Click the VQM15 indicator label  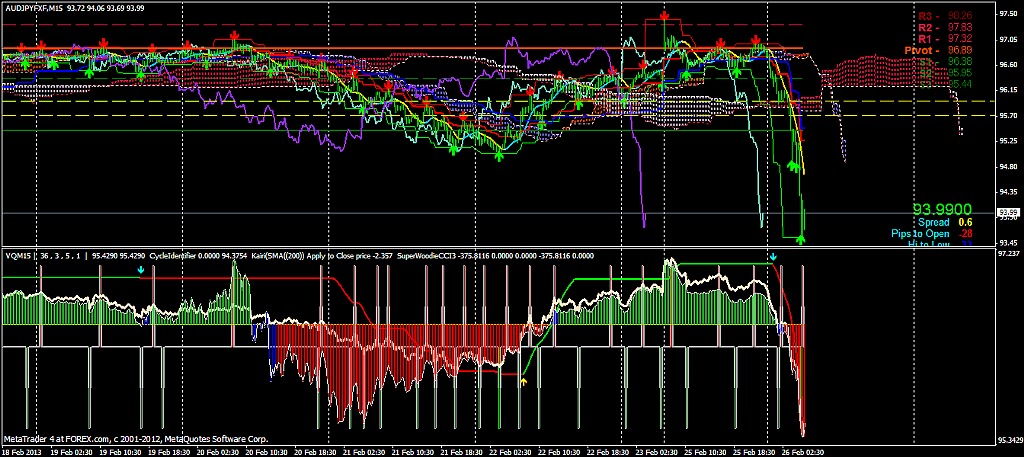tap(20, 255)
